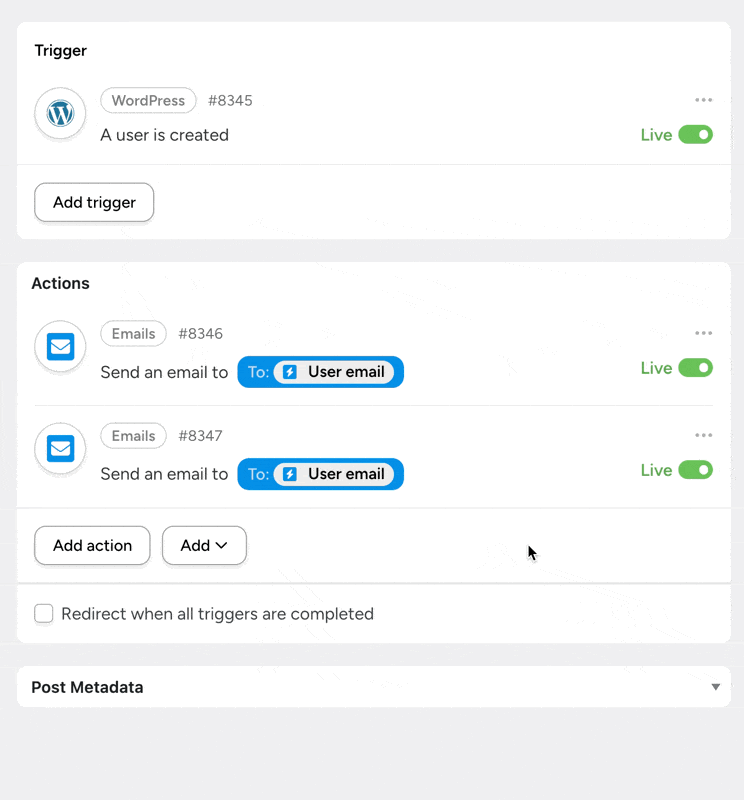
Task: Open the three-dot menu for trigger #8345
Action: click(704, 100)
